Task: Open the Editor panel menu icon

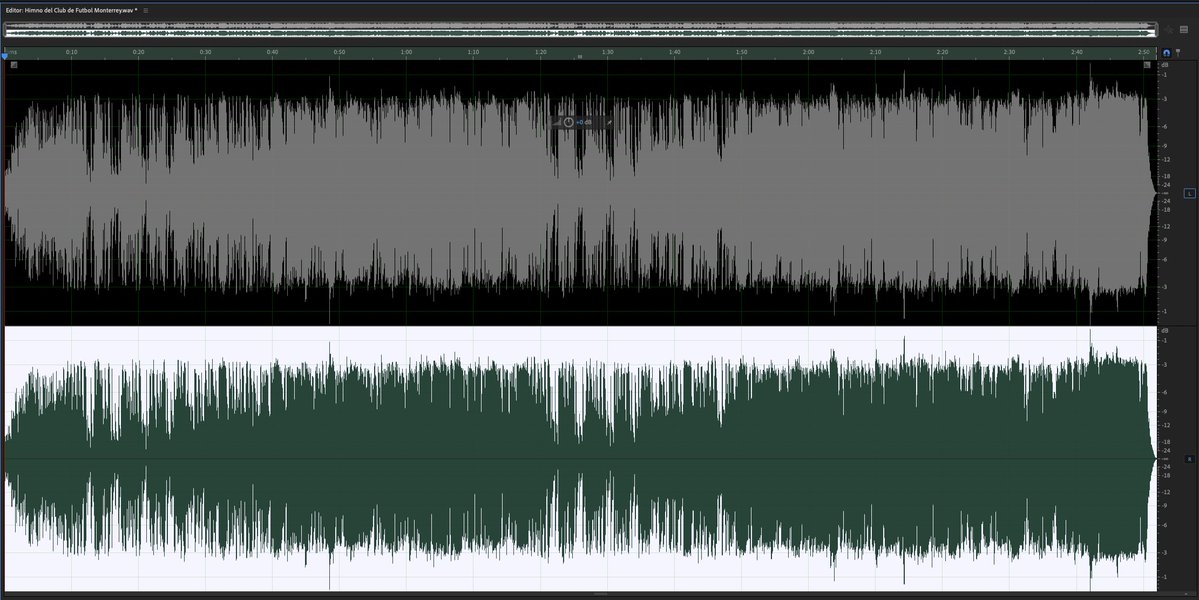Action: point(145,11)
